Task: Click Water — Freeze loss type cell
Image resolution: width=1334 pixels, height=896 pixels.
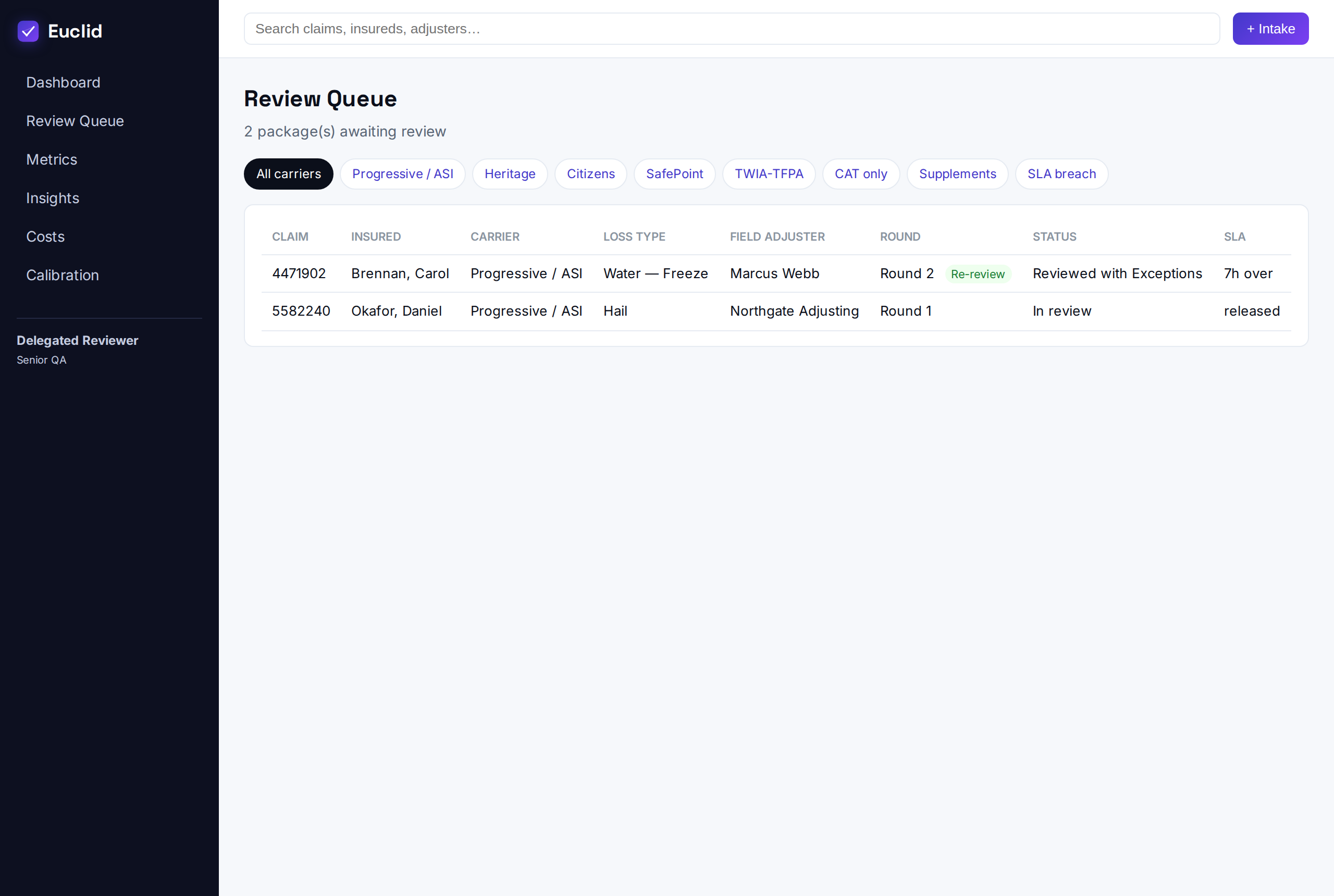Action: pos(656,273)
